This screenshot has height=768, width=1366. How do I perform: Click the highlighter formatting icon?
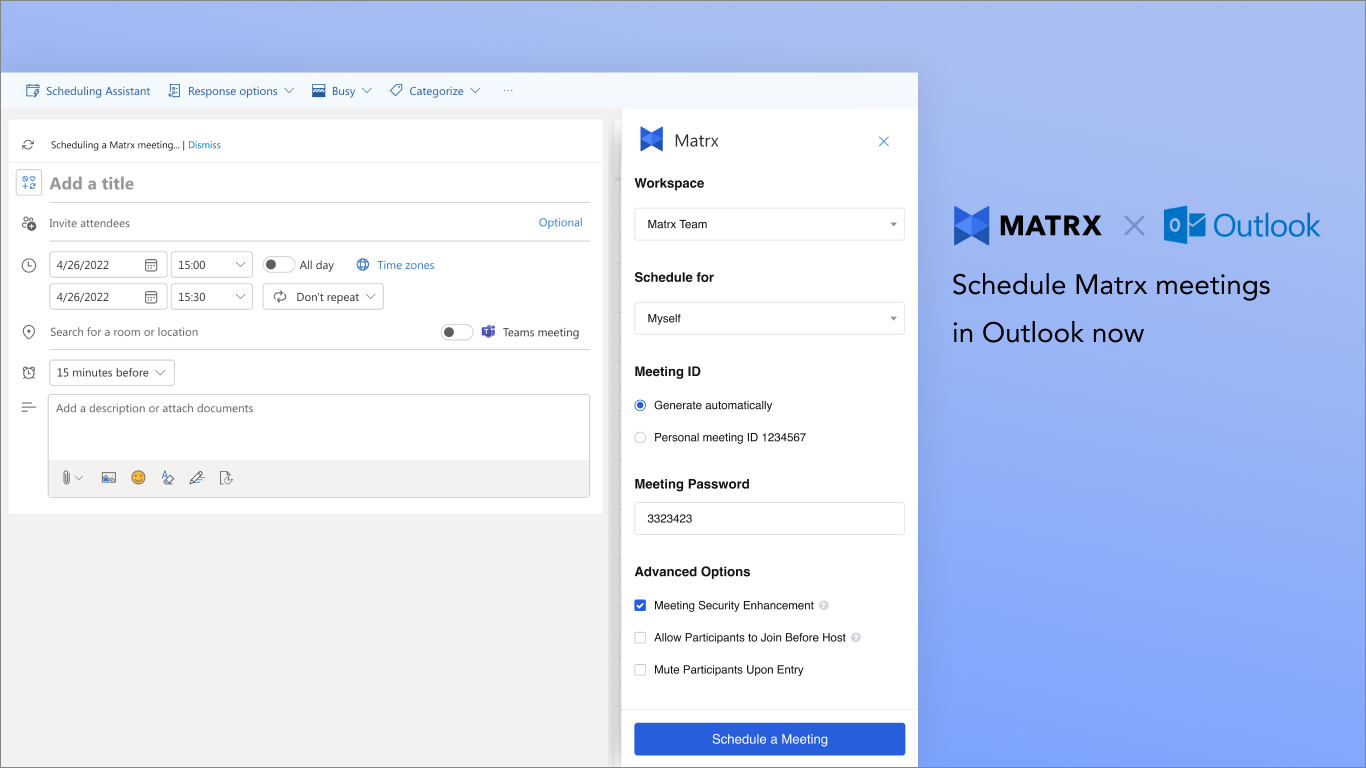click(168, 478)
